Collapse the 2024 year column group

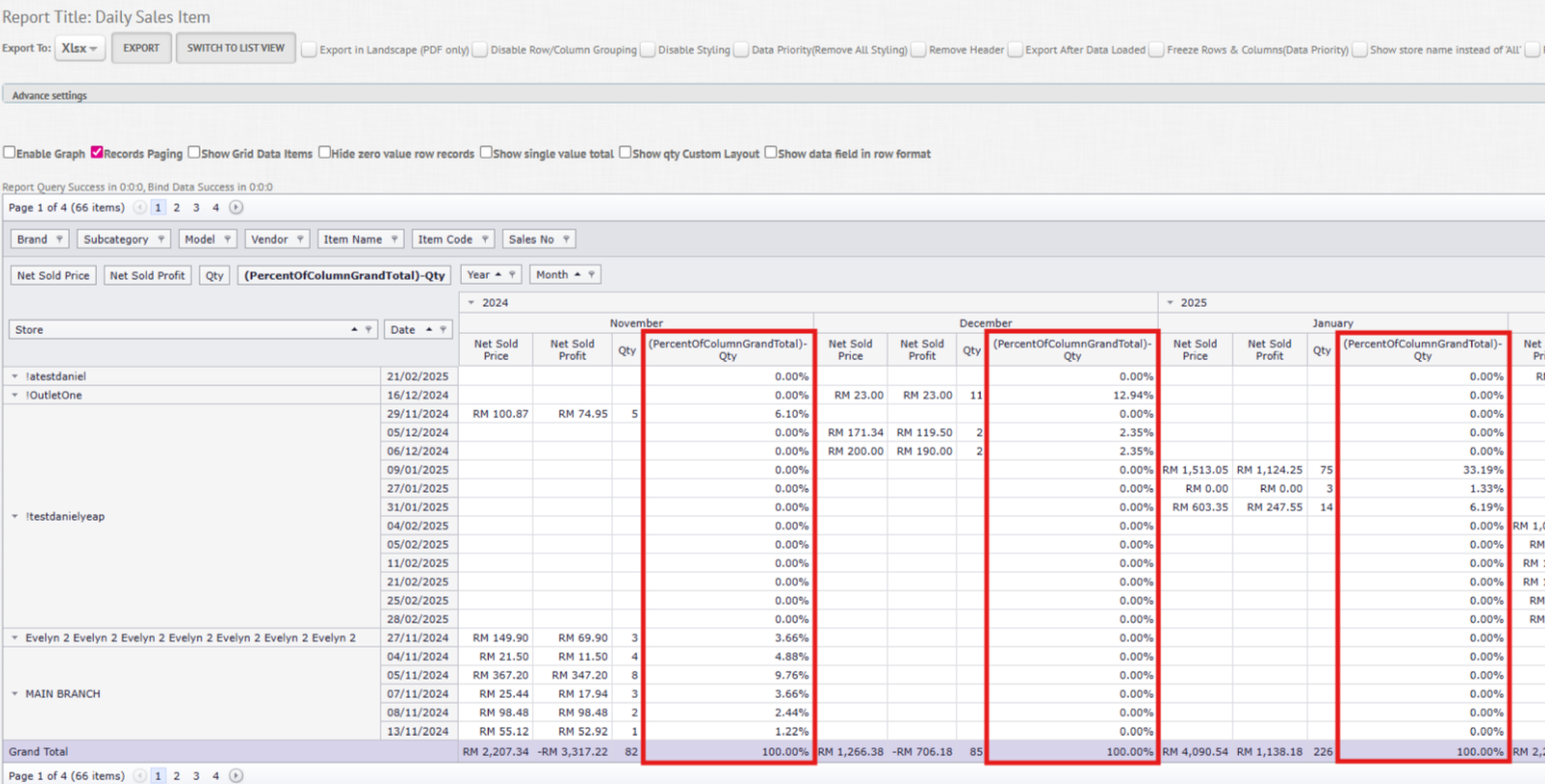(x=471, y=303)
